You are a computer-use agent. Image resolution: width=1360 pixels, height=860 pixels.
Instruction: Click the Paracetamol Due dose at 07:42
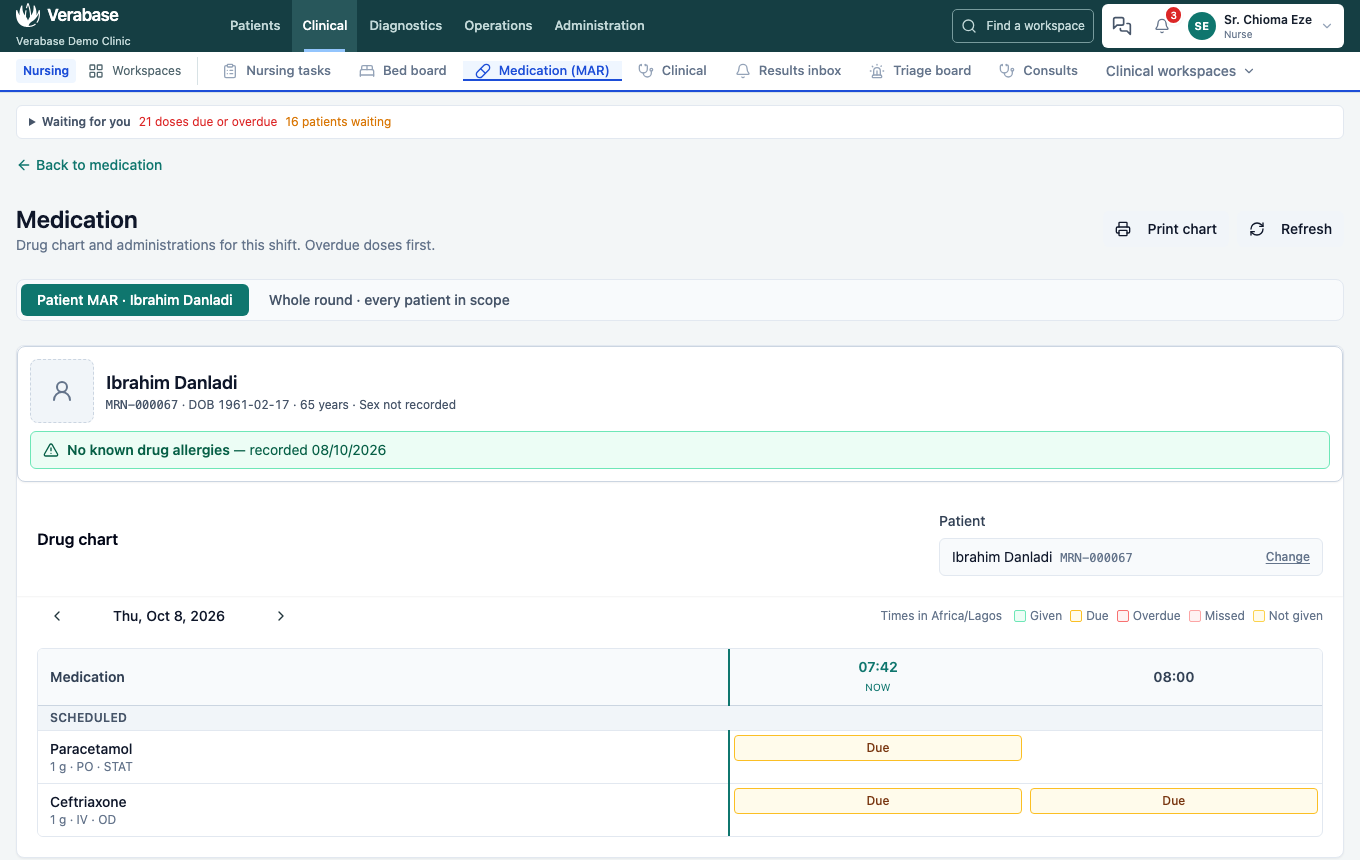tap(878, 748)
